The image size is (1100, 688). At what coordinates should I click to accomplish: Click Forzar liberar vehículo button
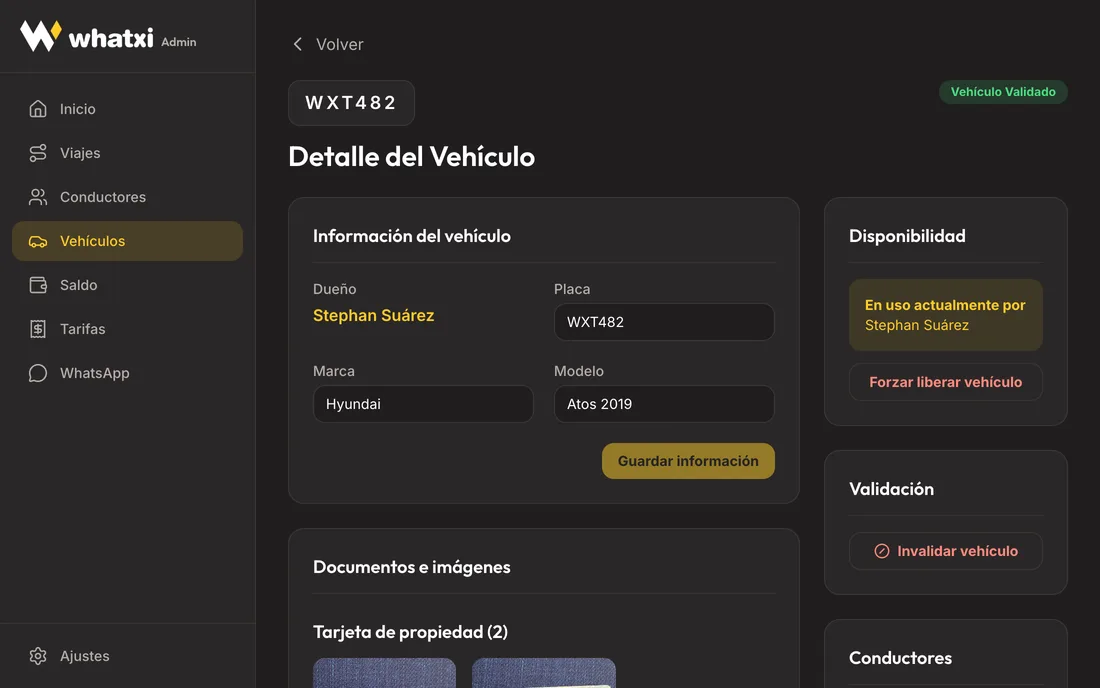[x=946, y=382]
